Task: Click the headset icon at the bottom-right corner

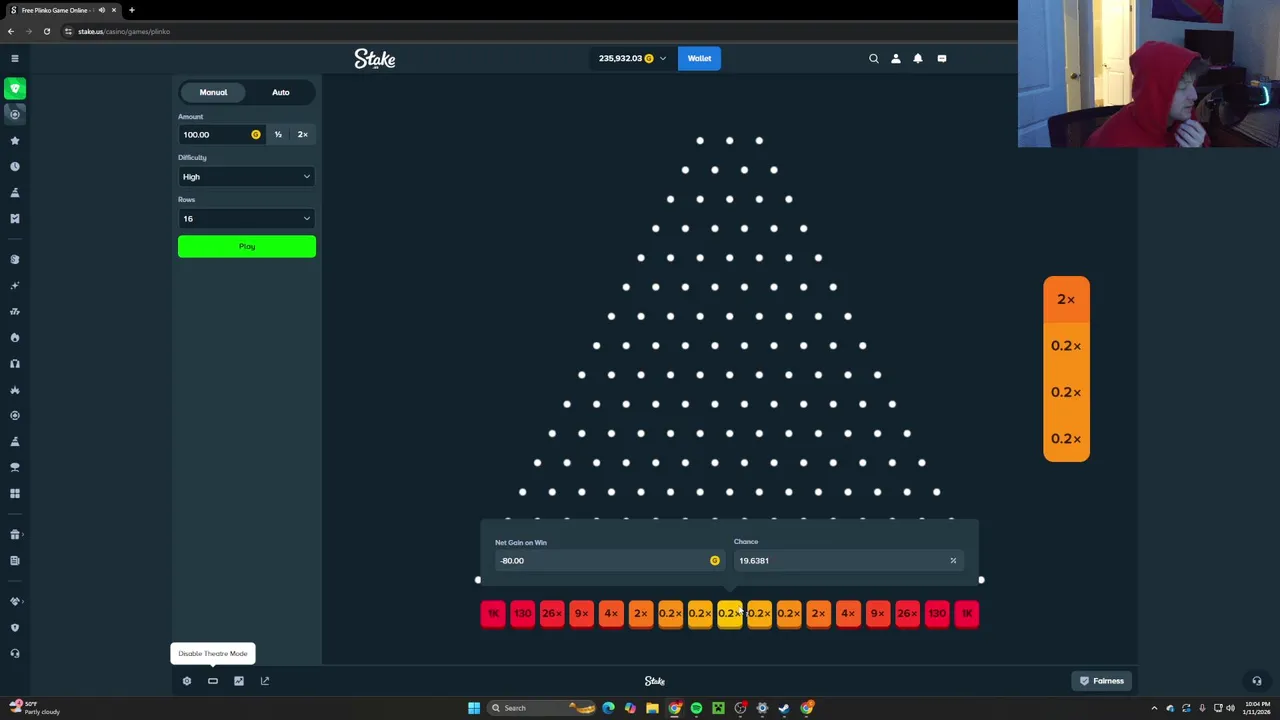Action: pyautogui.click(x=1257, y=681)
